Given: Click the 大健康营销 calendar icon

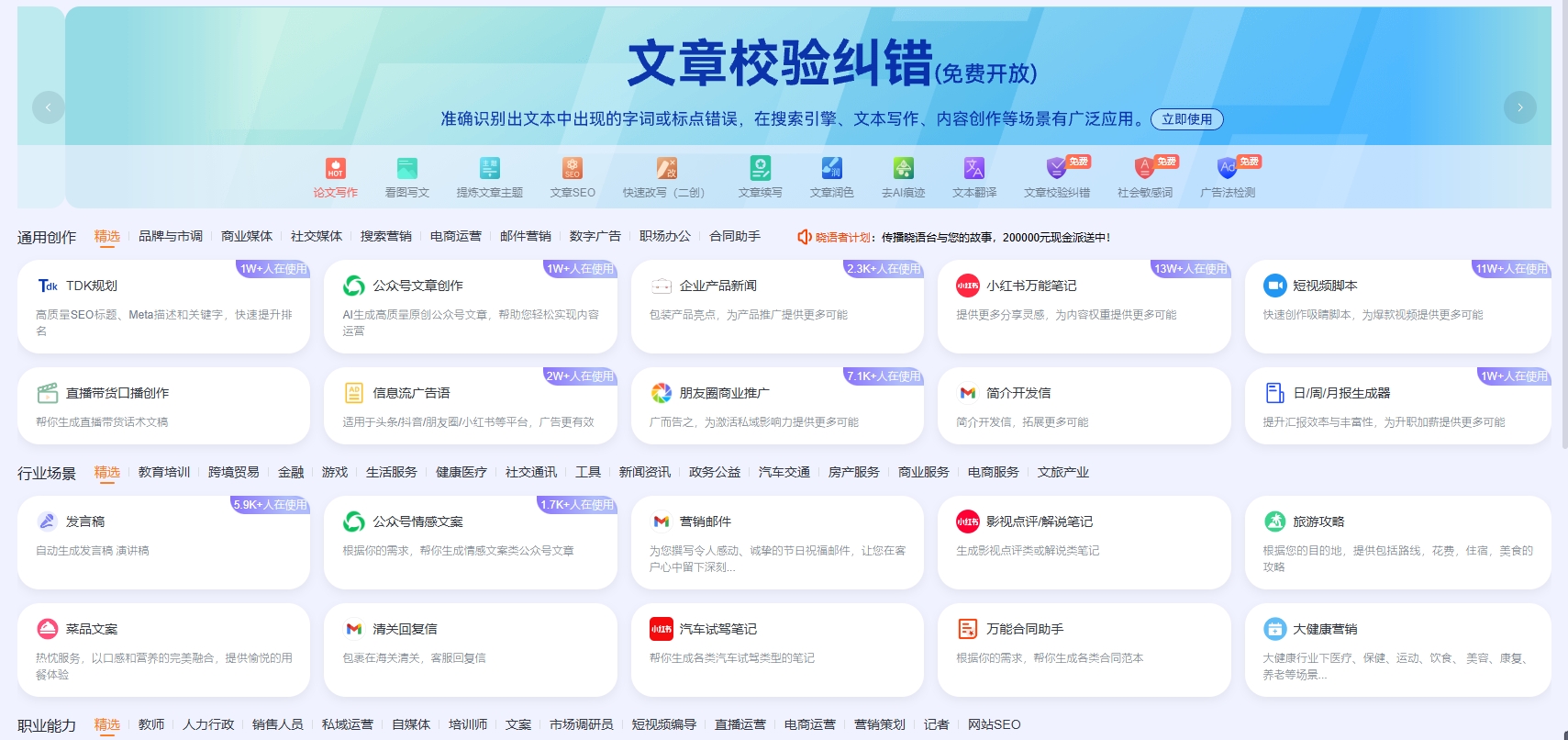Looking at the screenshot, I should tap(1274, 629).
